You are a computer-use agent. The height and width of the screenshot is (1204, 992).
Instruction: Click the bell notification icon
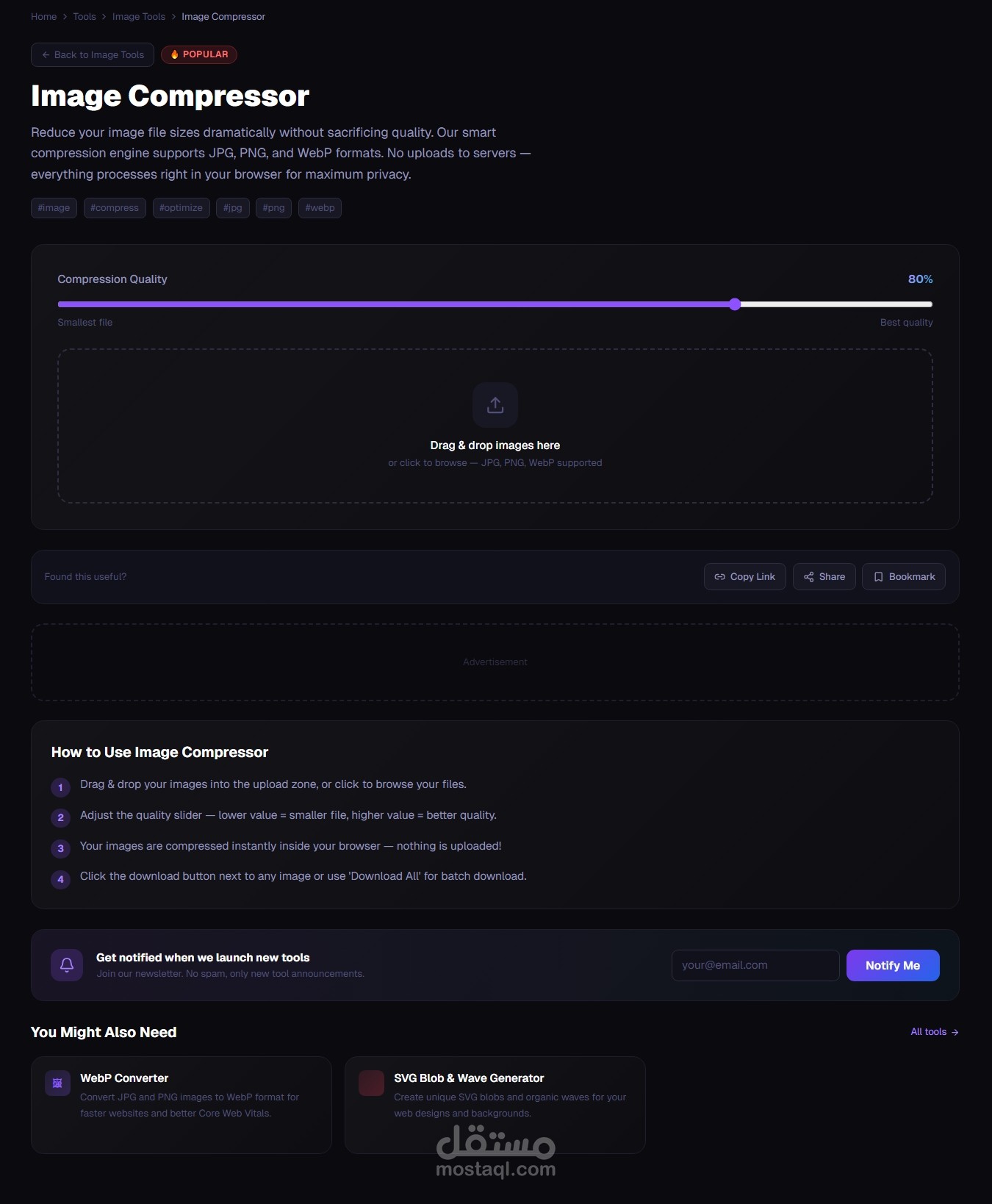coord(67,965)
